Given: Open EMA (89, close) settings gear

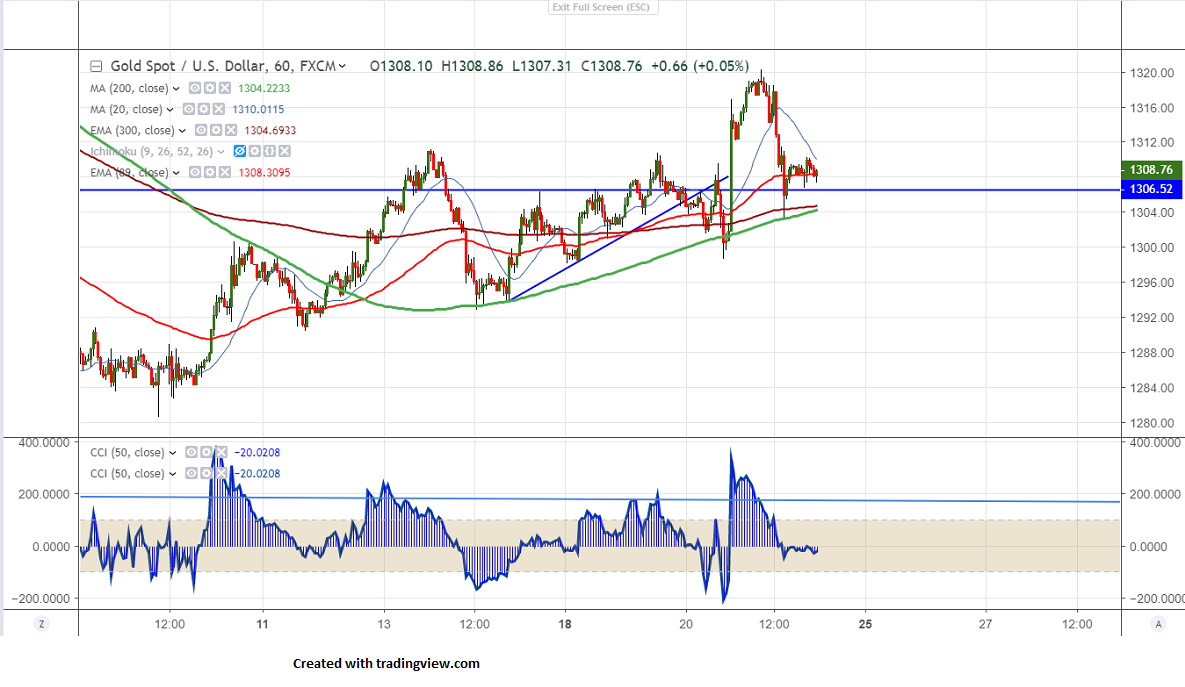Looking at the screenshot, I should tap(209, 172).
